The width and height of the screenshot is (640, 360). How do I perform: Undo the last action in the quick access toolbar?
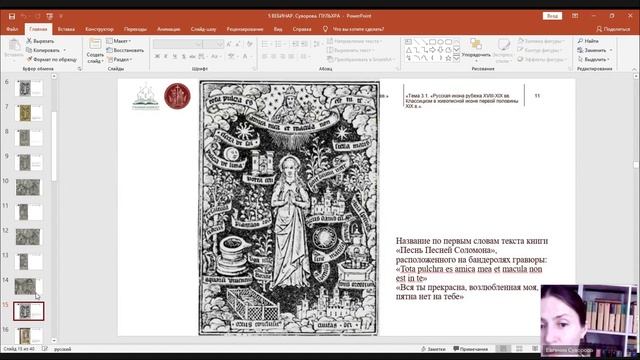click(24, 16)
